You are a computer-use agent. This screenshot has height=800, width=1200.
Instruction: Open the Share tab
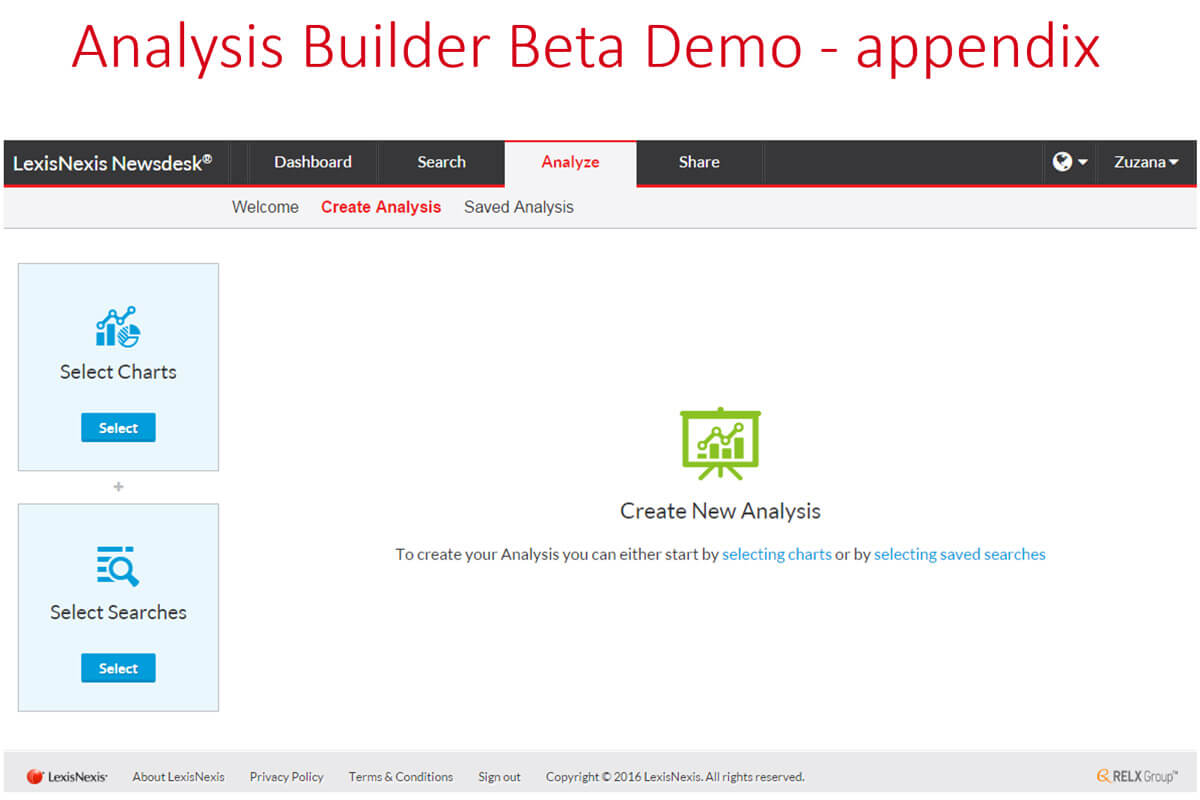coord(699,162)
